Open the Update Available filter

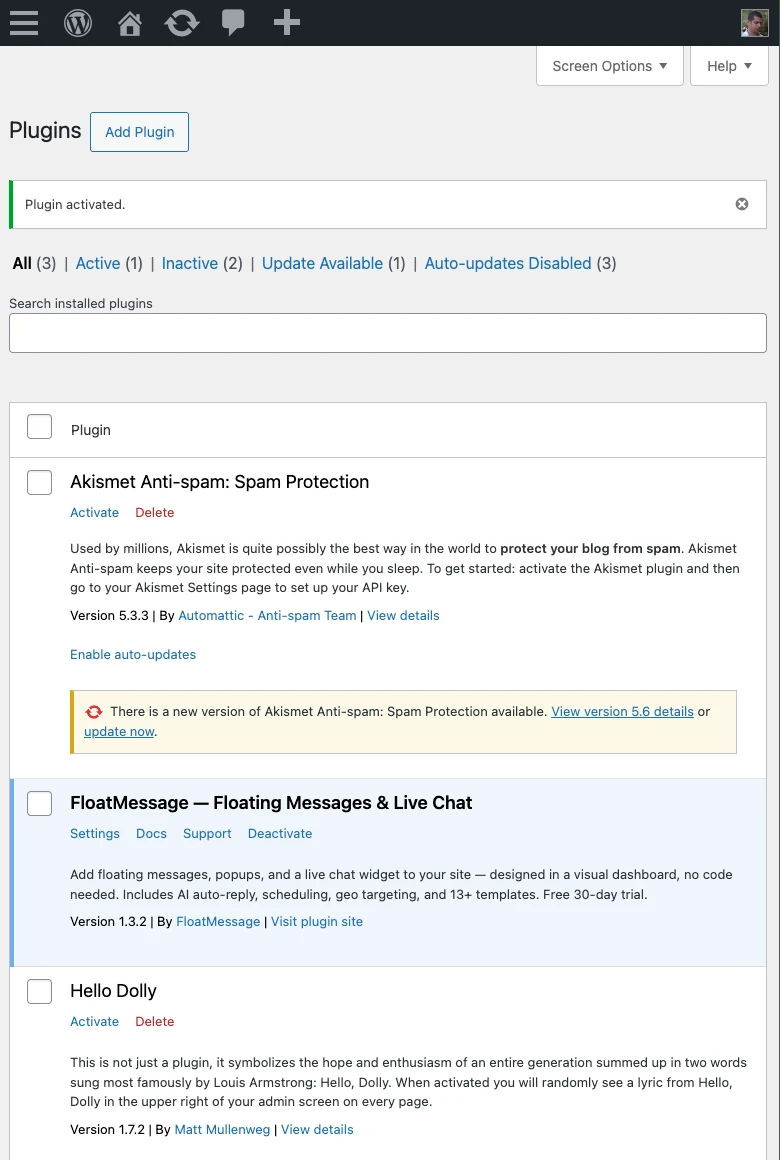[x=322, y=263]
